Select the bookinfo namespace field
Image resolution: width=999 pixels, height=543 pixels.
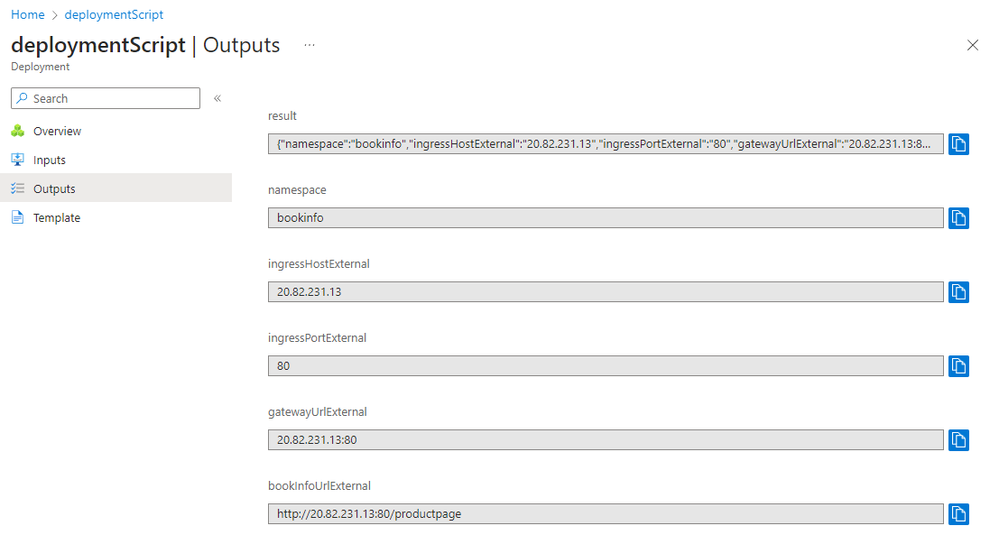[605, 218]
